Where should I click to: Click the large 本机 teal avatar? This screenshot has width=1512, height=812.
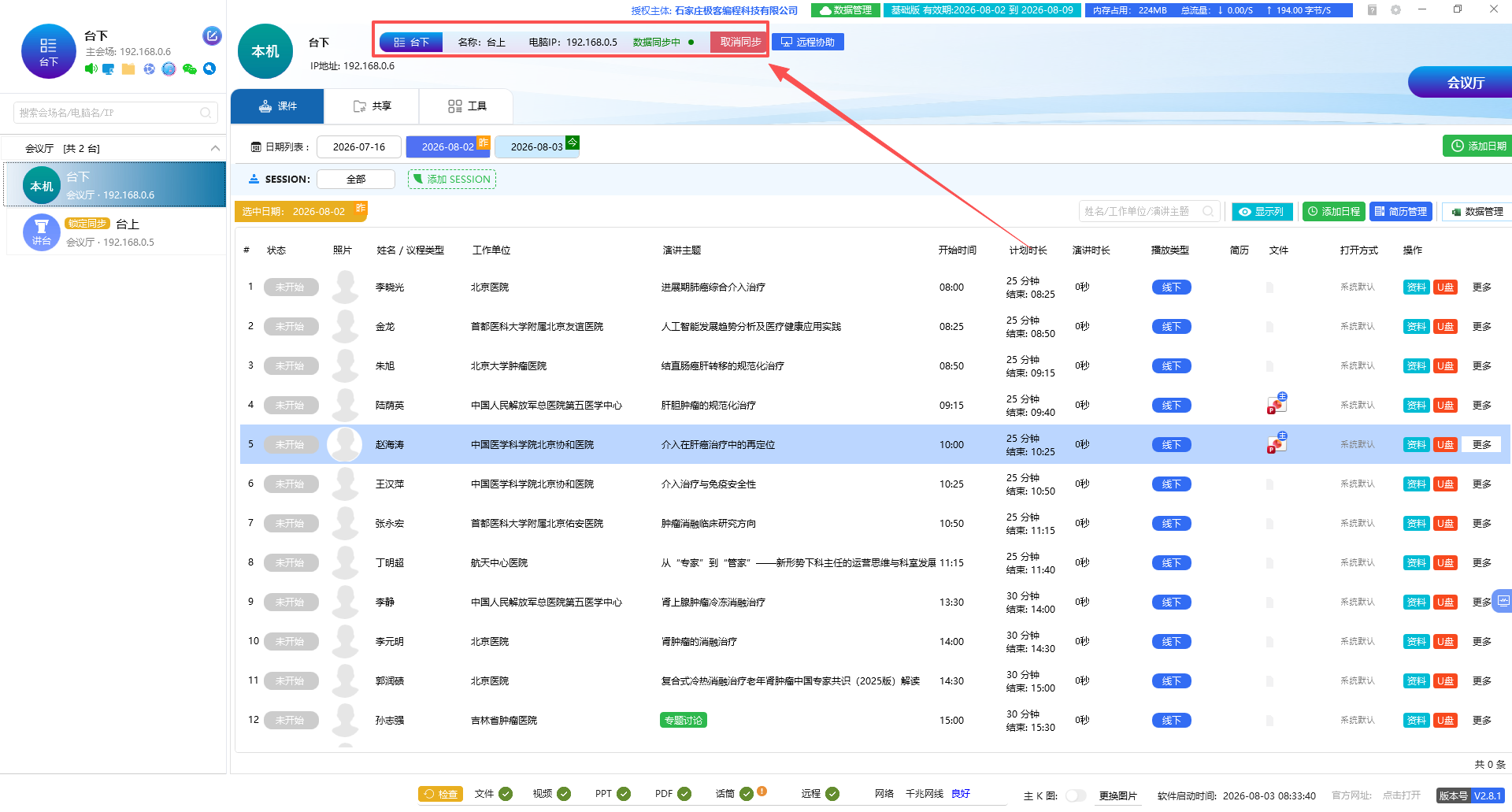pyautogui.click(x=265, y=51)
